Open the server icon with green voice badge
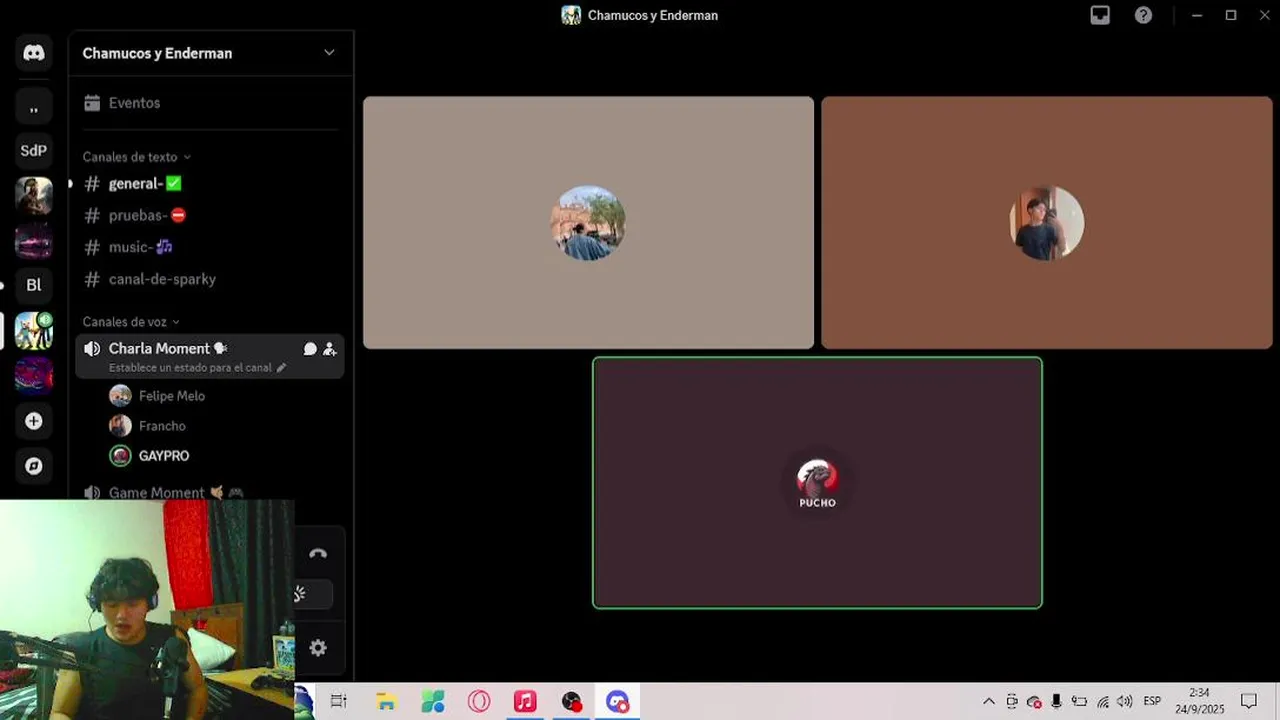This screenshot has height=720, width=1280. (34, 331)
